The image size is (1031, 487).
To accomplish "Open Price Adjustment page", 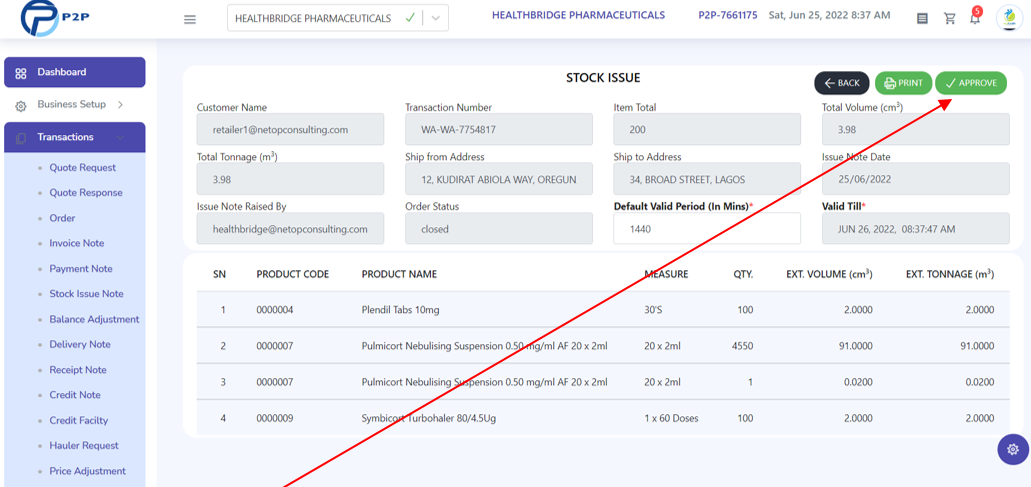I will pos(87,471).
